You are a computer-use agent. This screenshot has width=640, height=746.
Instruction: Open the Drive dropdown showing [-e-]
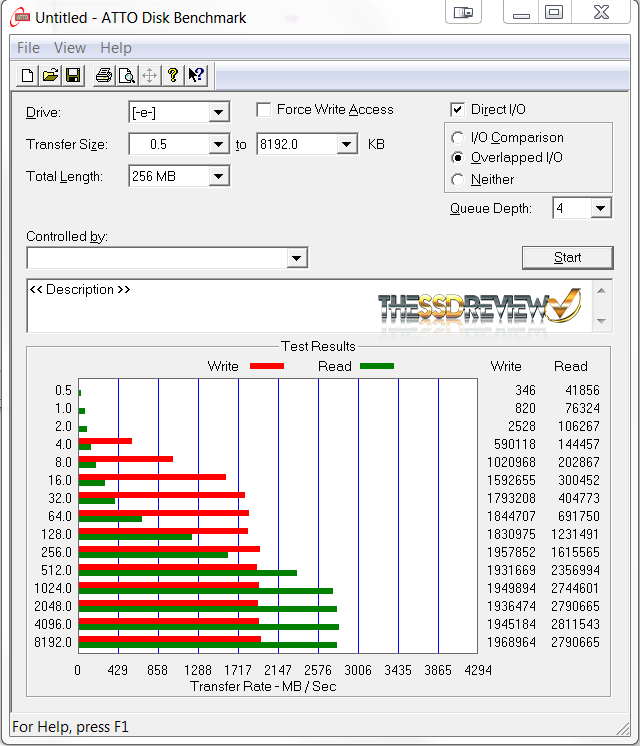[219, 112]
